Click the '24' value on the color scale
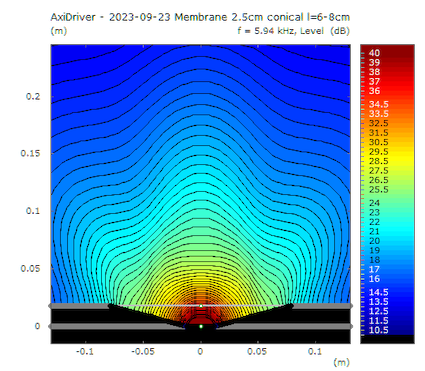Viewport: 425px width, 371px height. (x=374, y=203)
